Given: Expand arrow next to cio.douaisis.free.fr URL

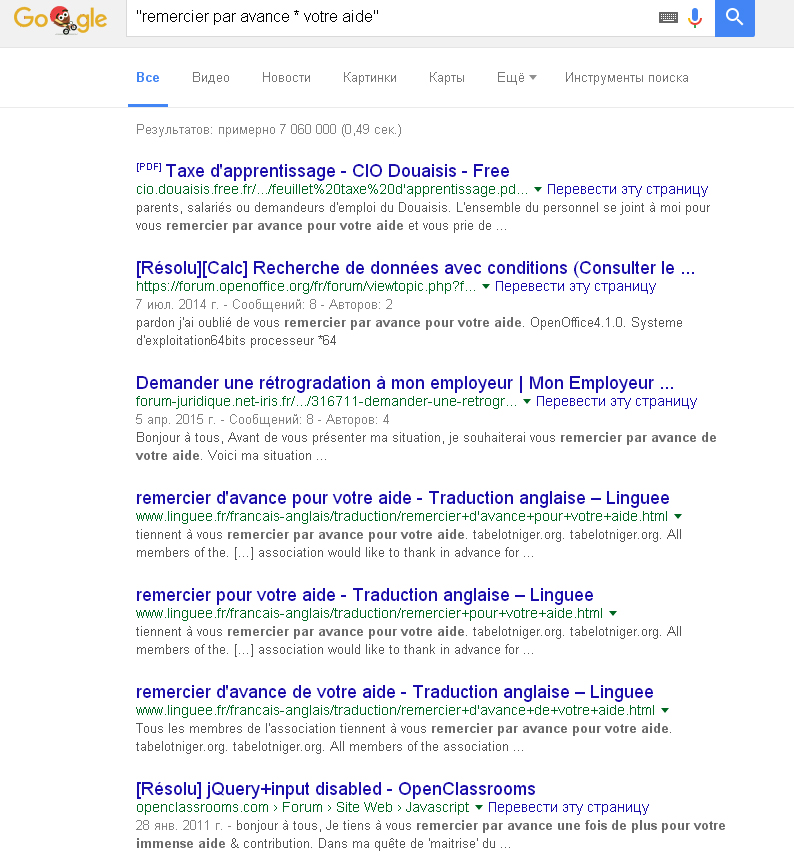Looking at the screenshot, I should 538,189.
